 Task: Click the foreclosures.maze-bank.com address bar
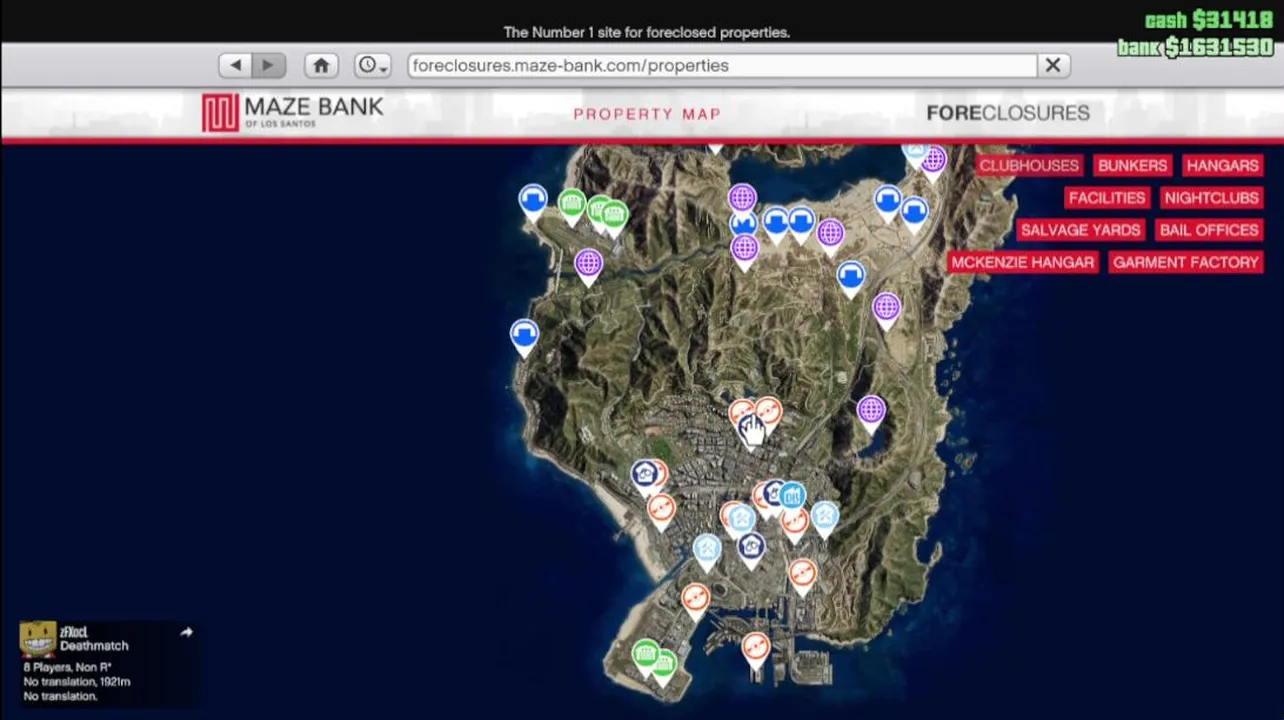click(722, 65)
